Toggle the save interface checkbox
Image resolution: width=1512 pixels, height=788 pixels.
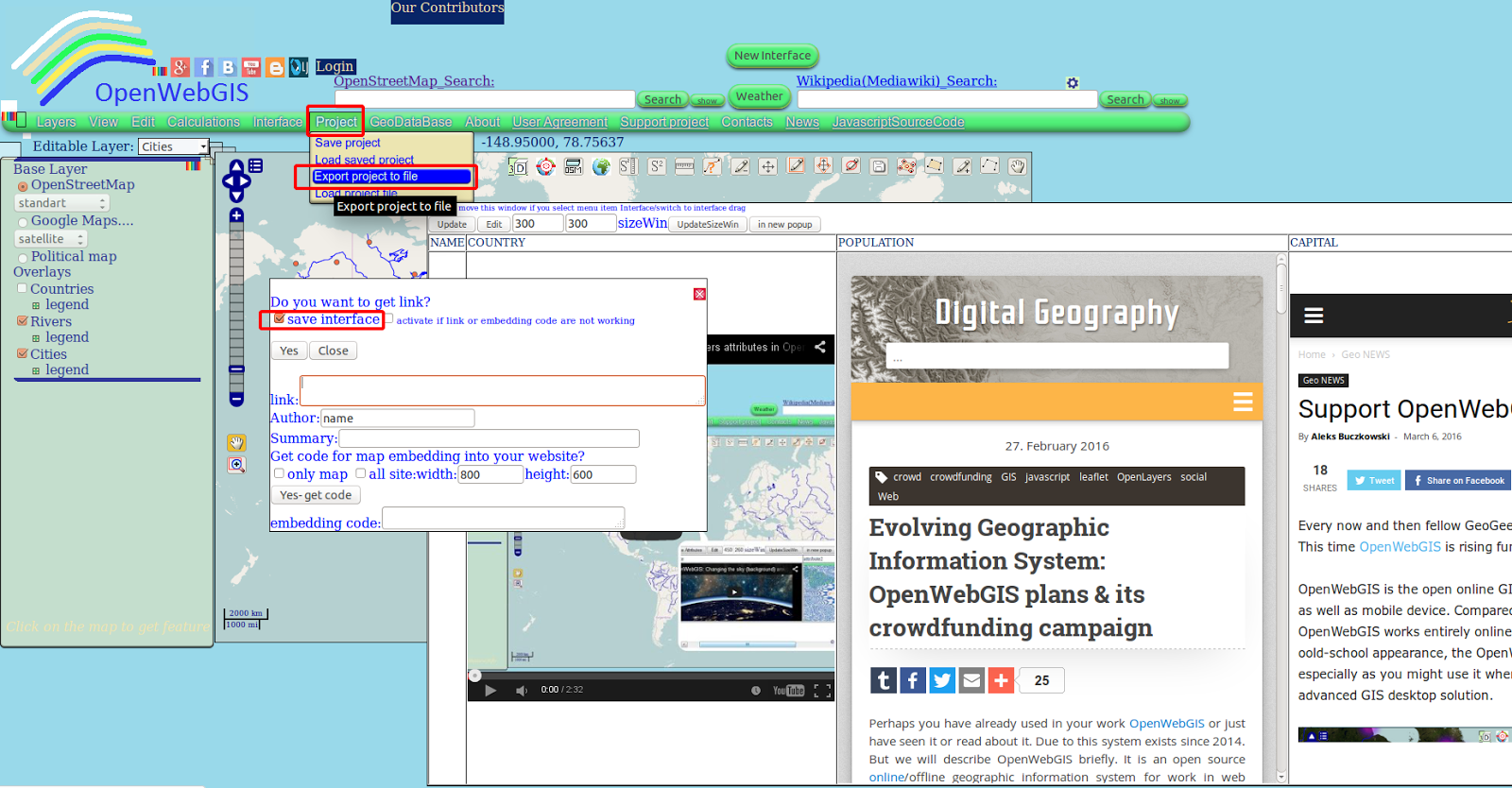(x=279, y=318)
